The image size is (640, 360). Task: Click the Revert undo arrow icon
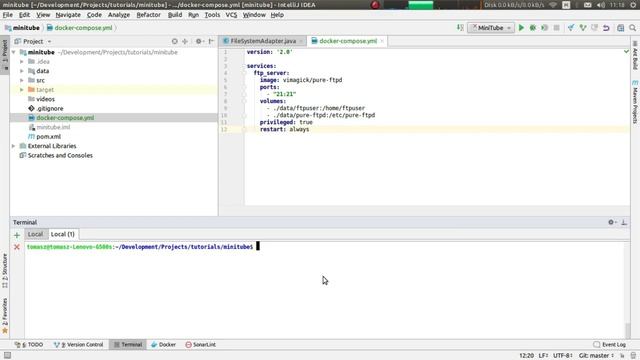tap(607, 28)
